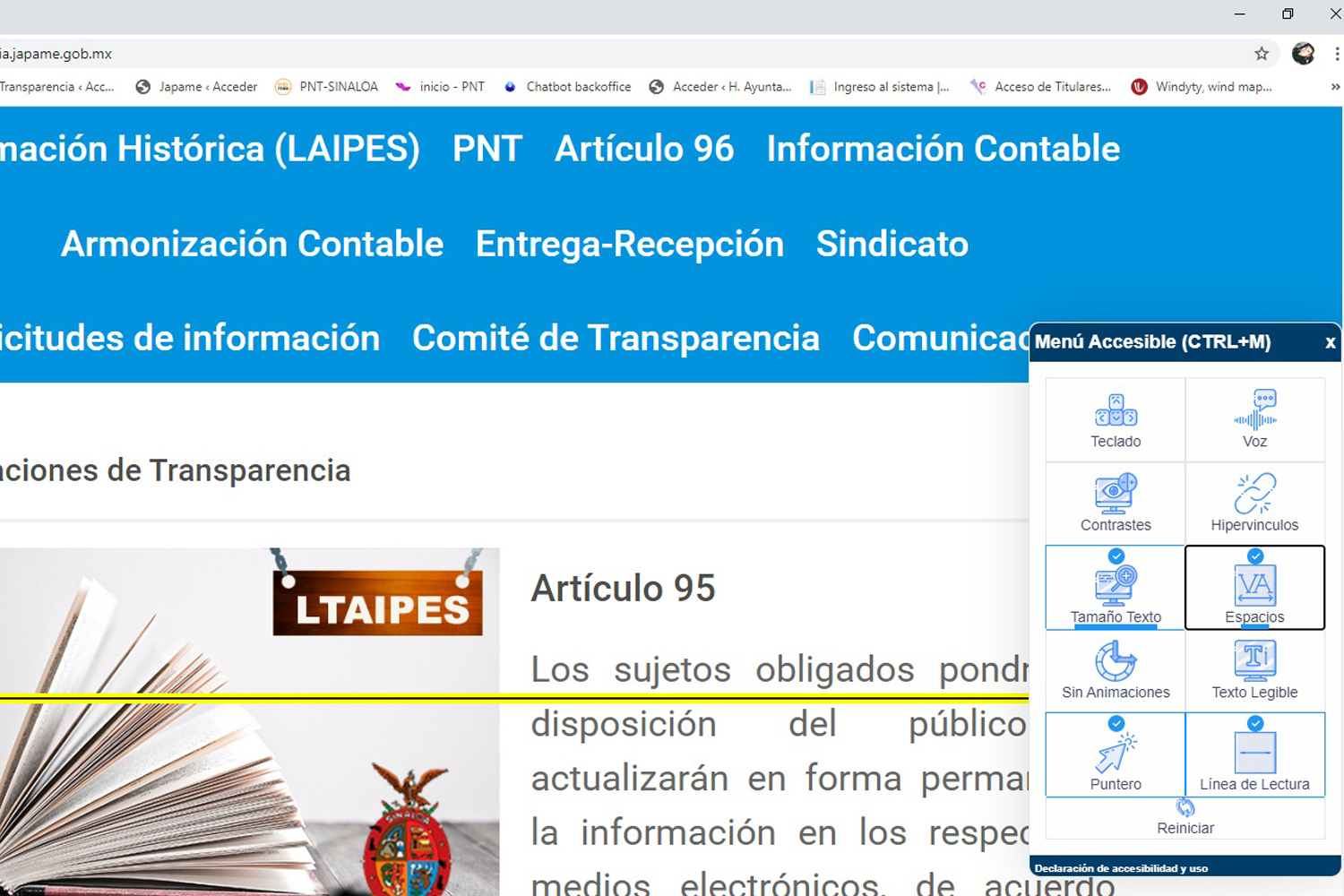Open the Artículo 96 menu item
The width and height of the screenshot is (1344, 896).
644,149
